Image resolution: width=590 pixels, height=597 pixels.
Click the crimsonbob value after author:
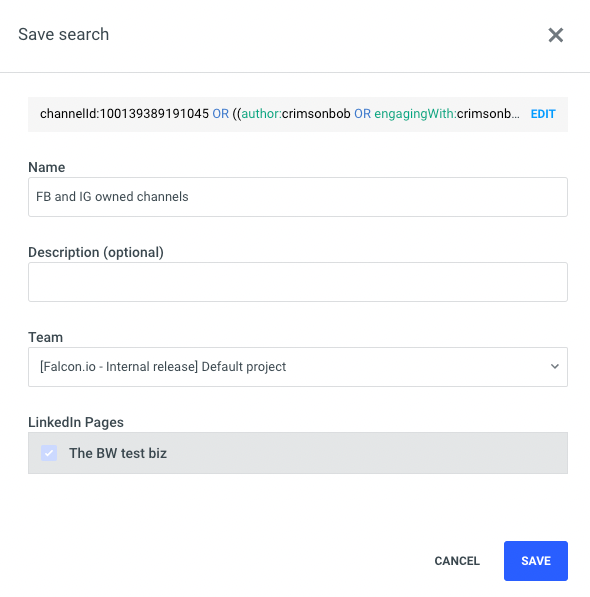click(316, 113)
